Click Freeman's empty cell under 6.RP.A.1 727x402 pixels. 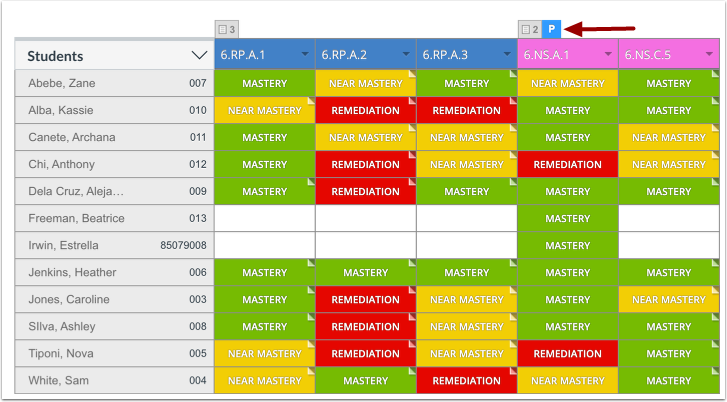click(x=265, y=218)
